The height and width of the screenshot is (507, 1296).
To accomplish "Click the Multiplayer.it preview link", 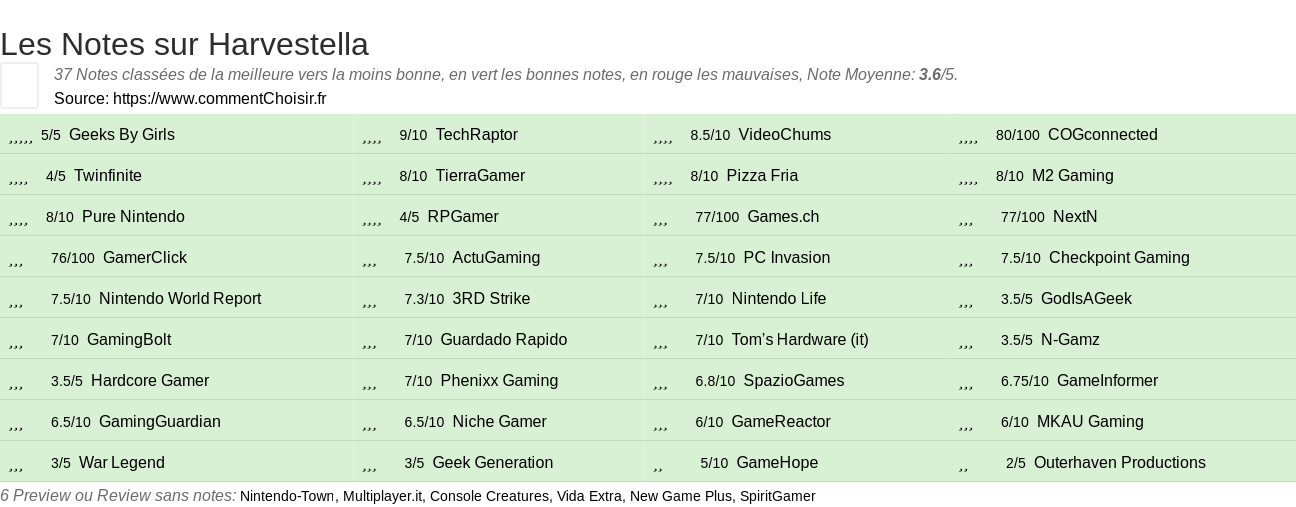I will click(383, 496).
